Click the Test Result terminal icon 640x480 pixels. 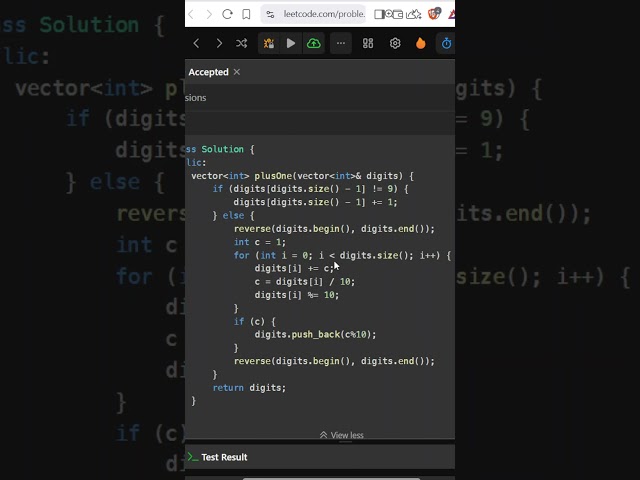click(192, 457)
